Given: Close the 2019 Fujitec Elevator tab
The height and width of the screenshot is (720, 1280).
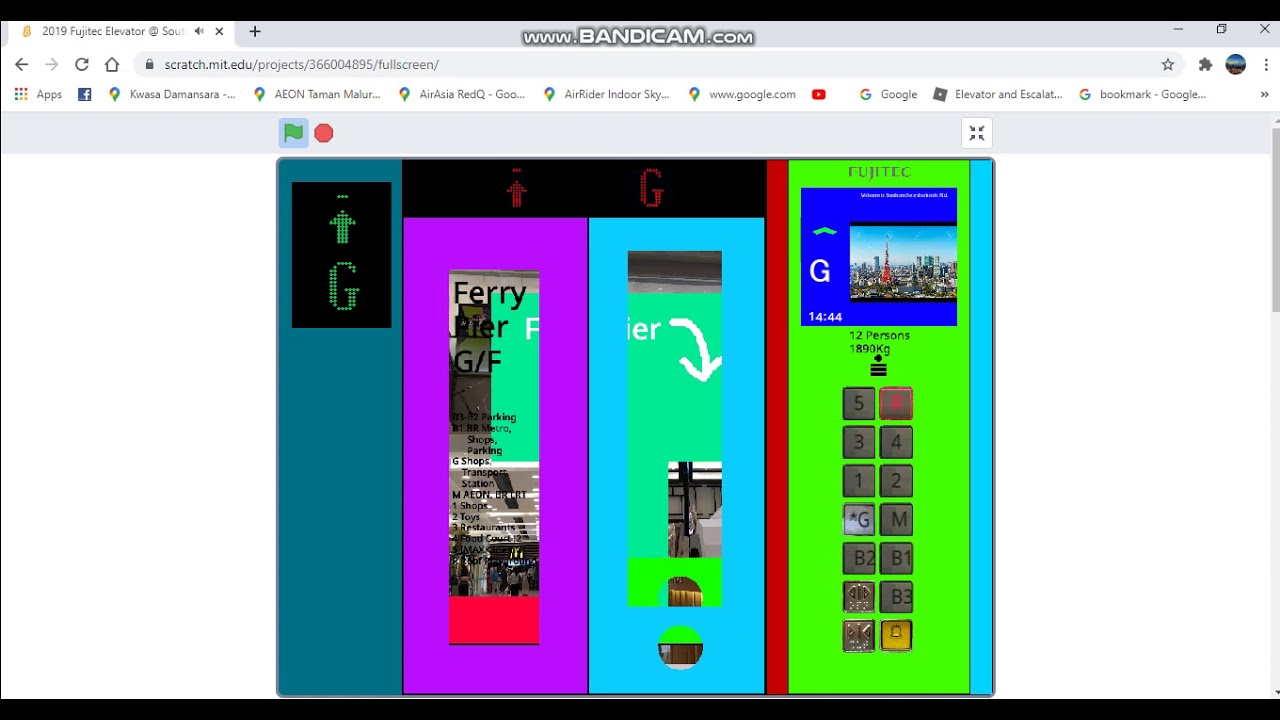Looking at the screenshot, I should point(219,31).
